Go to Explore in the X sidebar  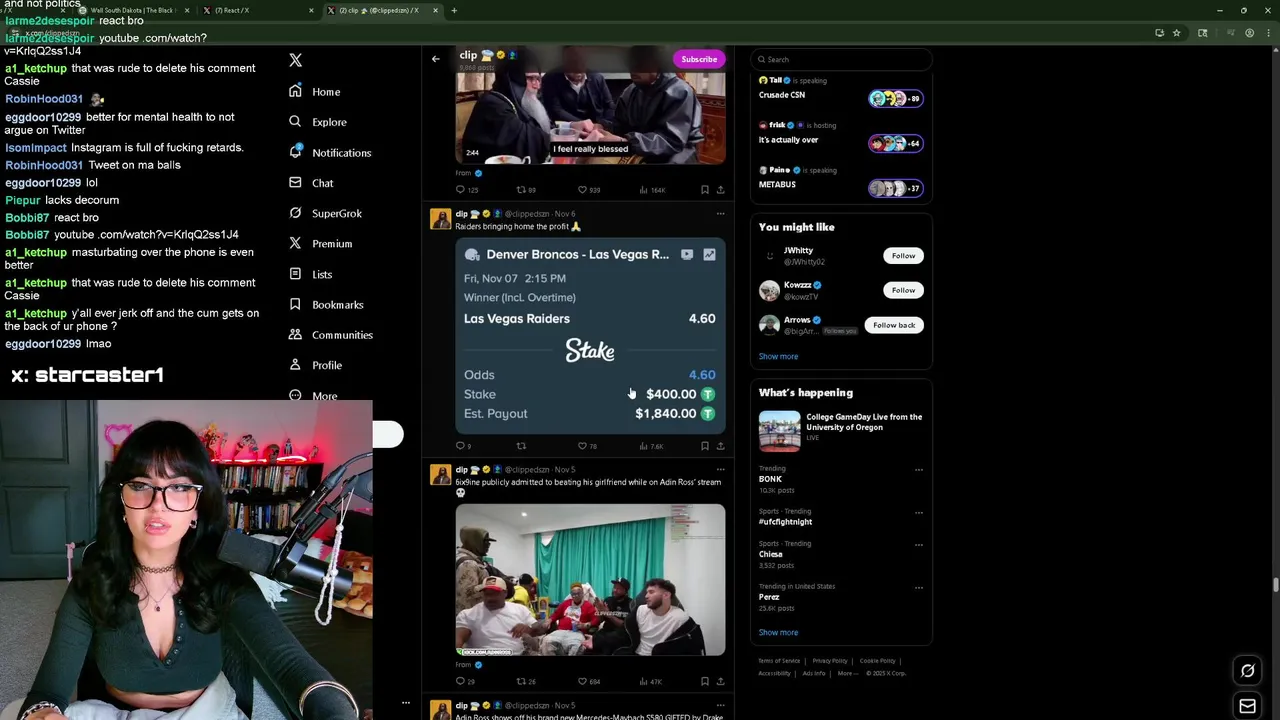(x=317, y=122)
